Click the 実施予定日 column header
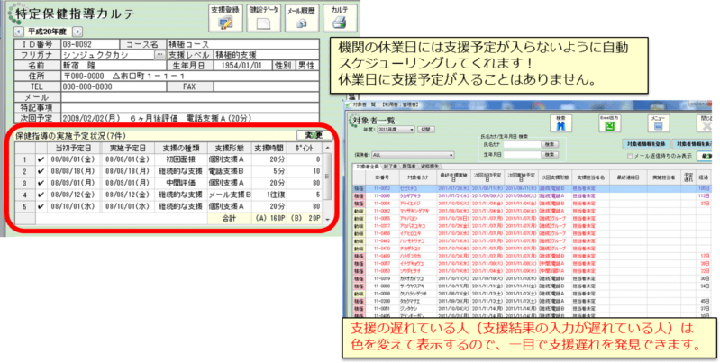720x363 pixels. (128, 148)
